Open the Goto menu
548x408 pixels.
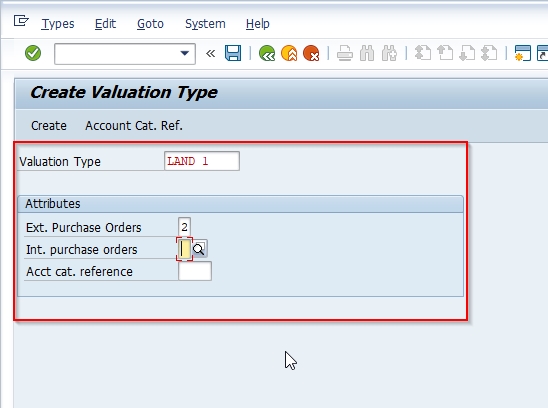tap(150, 24)
